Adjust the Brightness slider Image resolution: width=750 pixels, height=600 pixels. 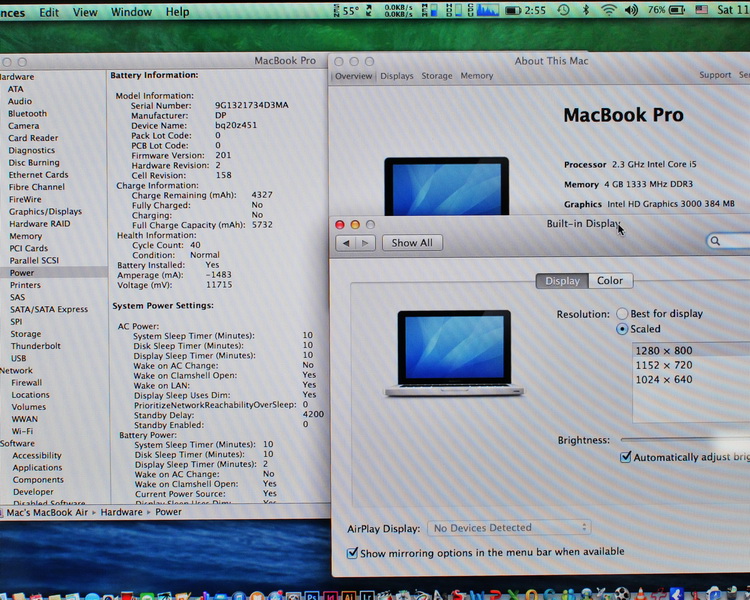pos(685,439)
